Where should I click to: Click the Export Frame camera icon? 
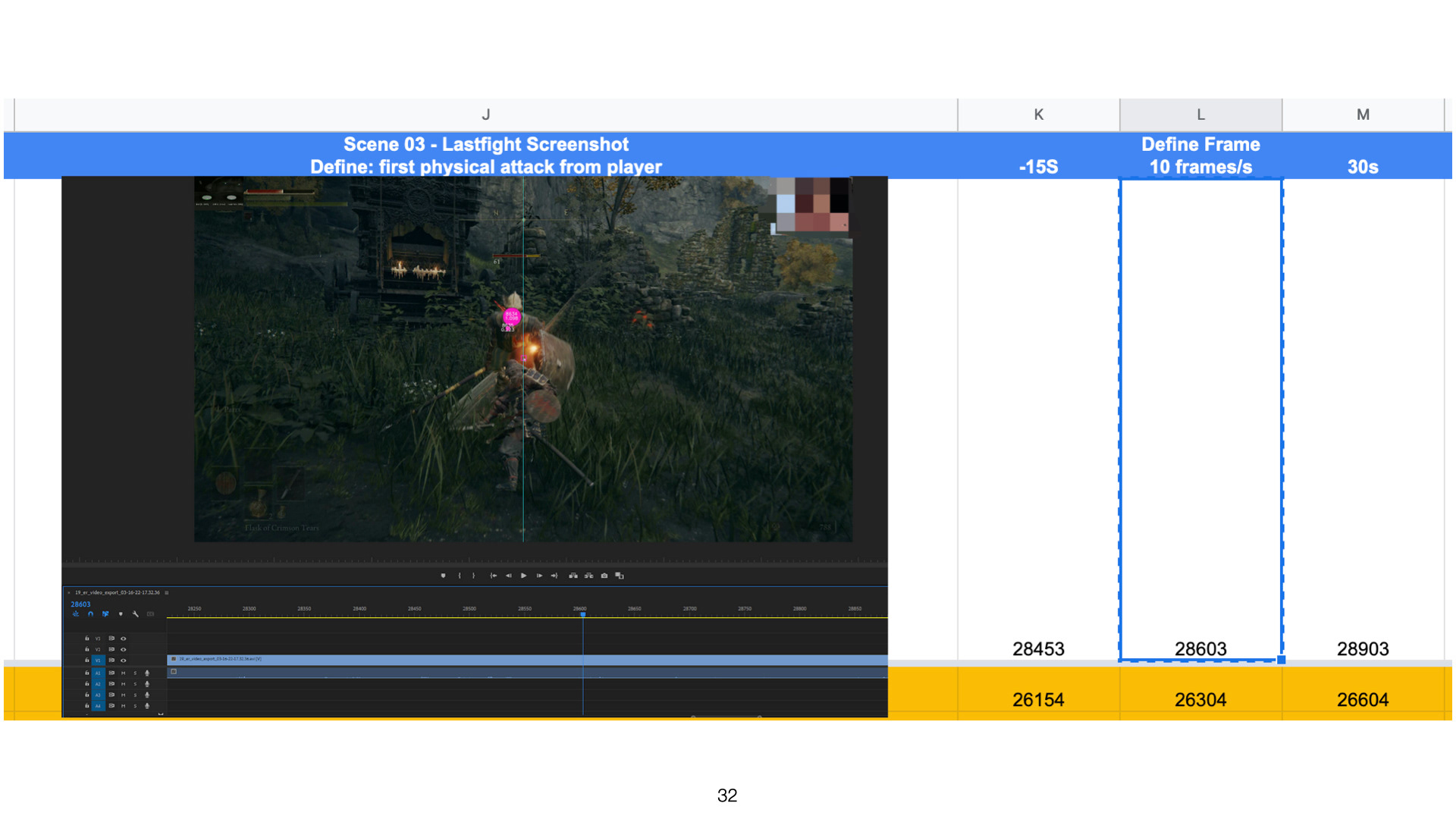tap(604, 576)
